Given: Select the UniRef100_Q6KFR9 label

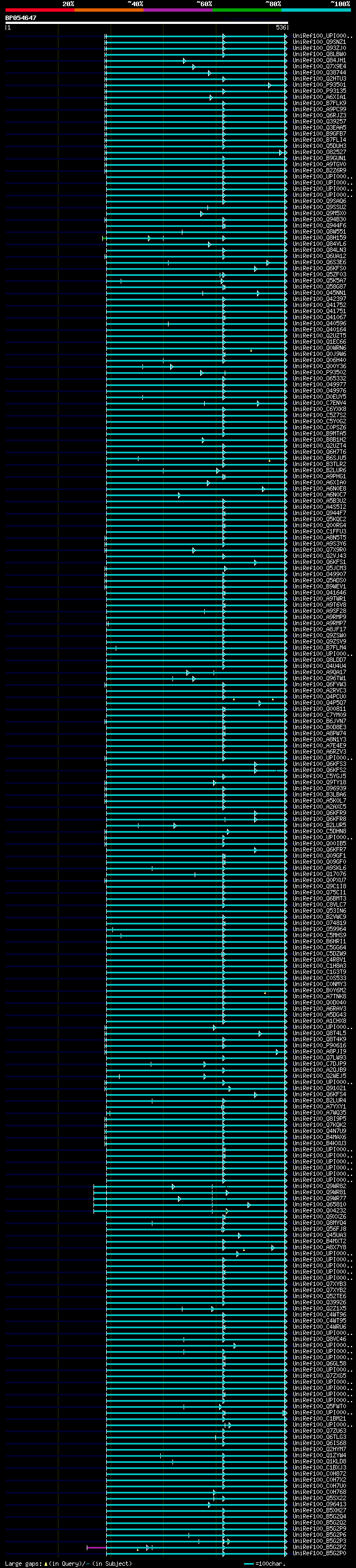Looking at the screenshot, I should (x=319, y=813).
